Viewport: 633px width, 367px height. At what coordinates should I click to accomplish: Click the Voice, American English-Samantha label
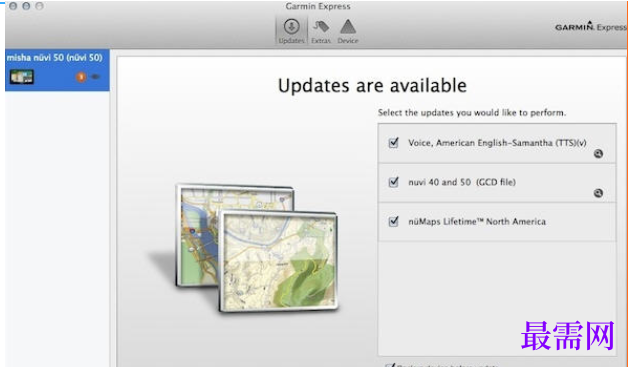pos(497,143)
